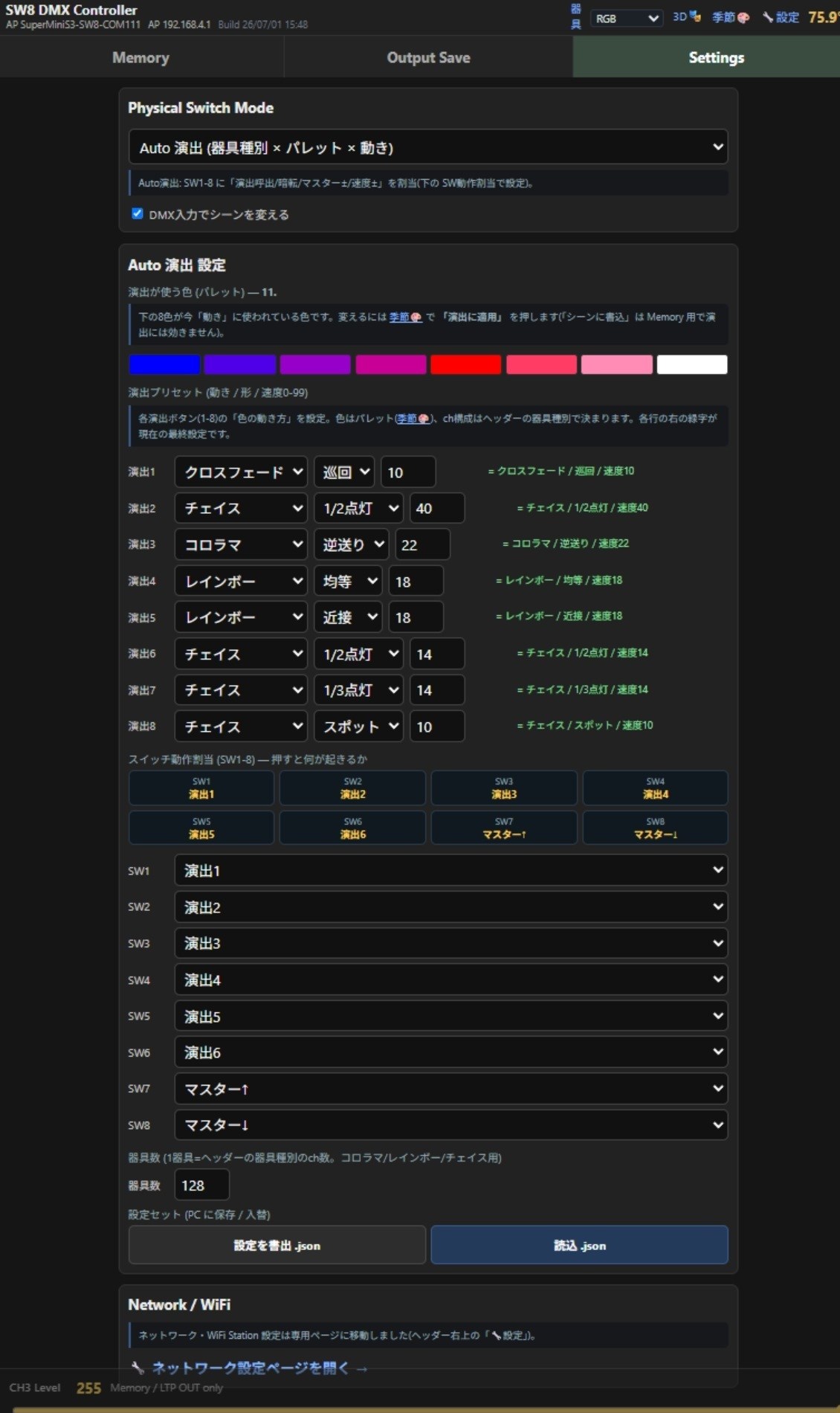The height and width of the screenshot is (1413, 840).
Task: Open SW5 演出5 assignment dropdown
Action: click(x=450, y=1016)
